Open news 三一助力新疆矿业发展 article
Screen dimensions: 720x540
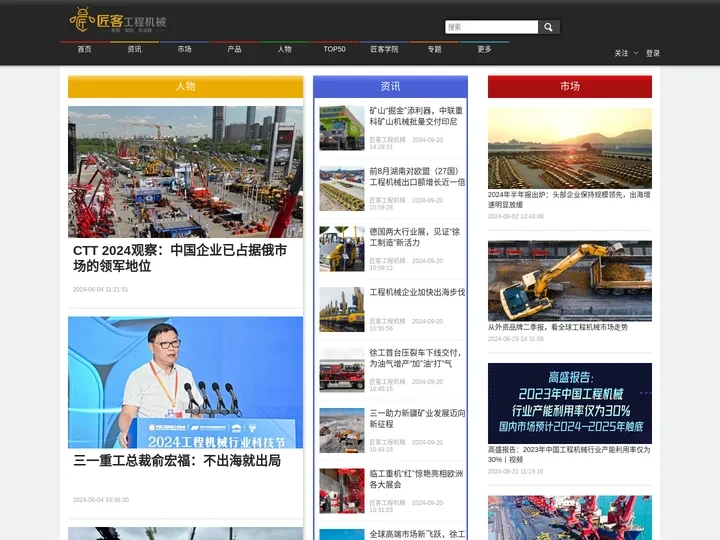coord(417,419)
